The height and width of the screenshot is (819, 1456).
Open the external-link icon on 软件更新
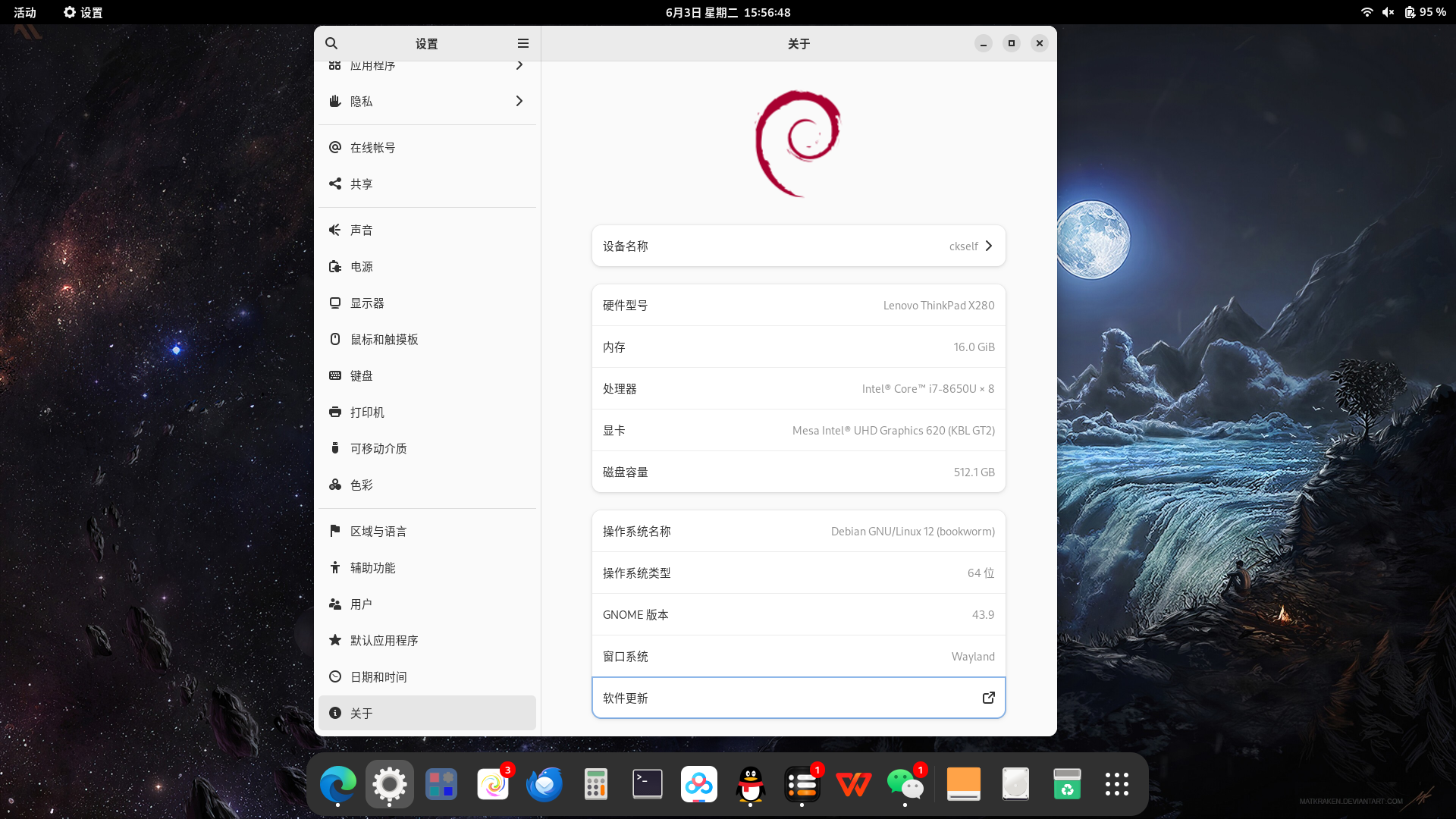[x=989, y=698]
